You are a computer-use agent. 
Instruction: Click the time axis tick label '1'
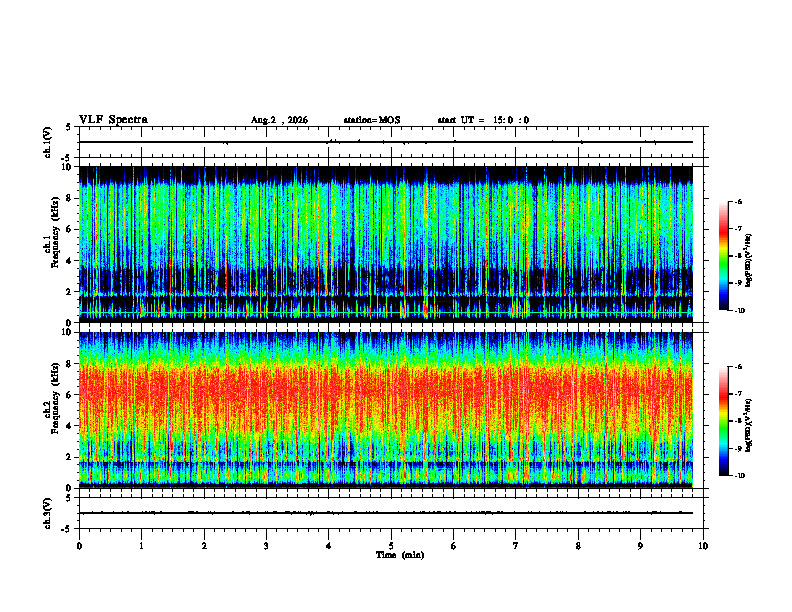click(x=141, y=546)
